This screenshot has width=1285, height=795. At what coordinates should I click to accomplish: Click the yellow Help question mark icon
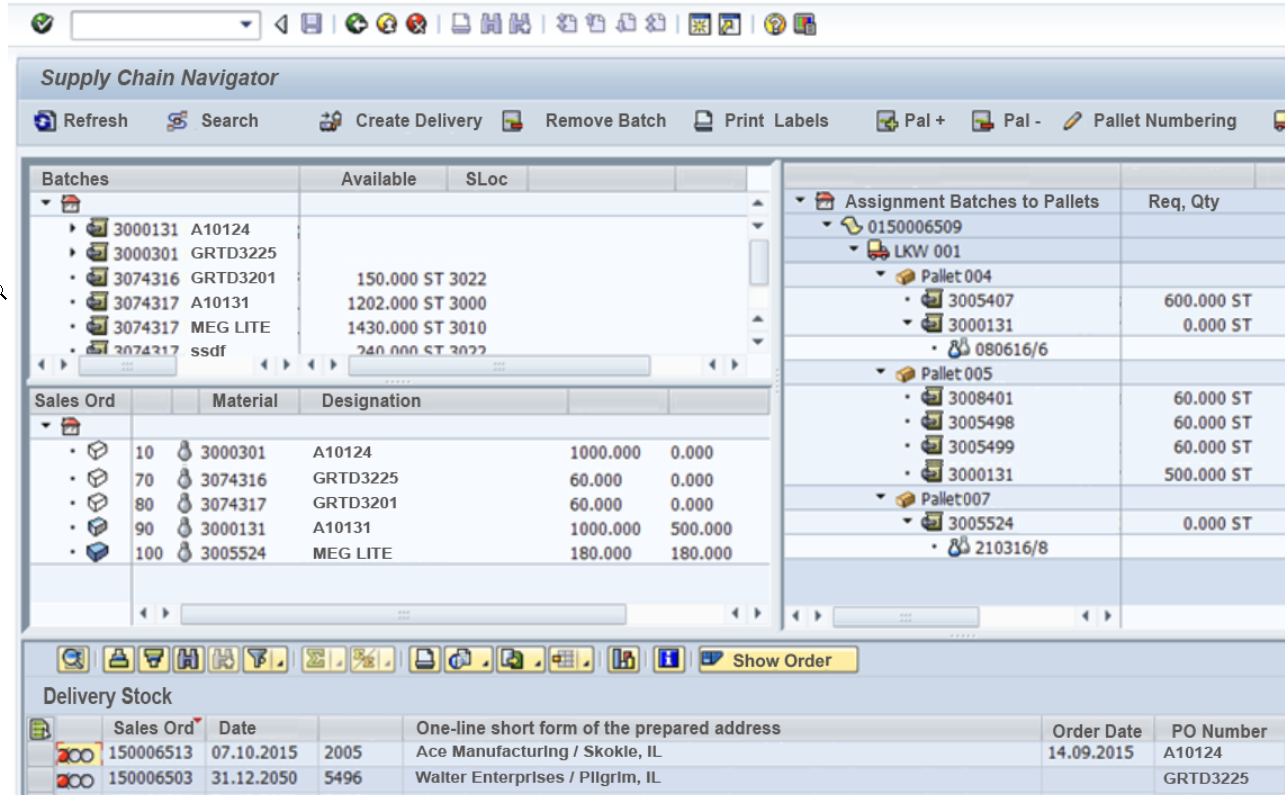(775, 24)
